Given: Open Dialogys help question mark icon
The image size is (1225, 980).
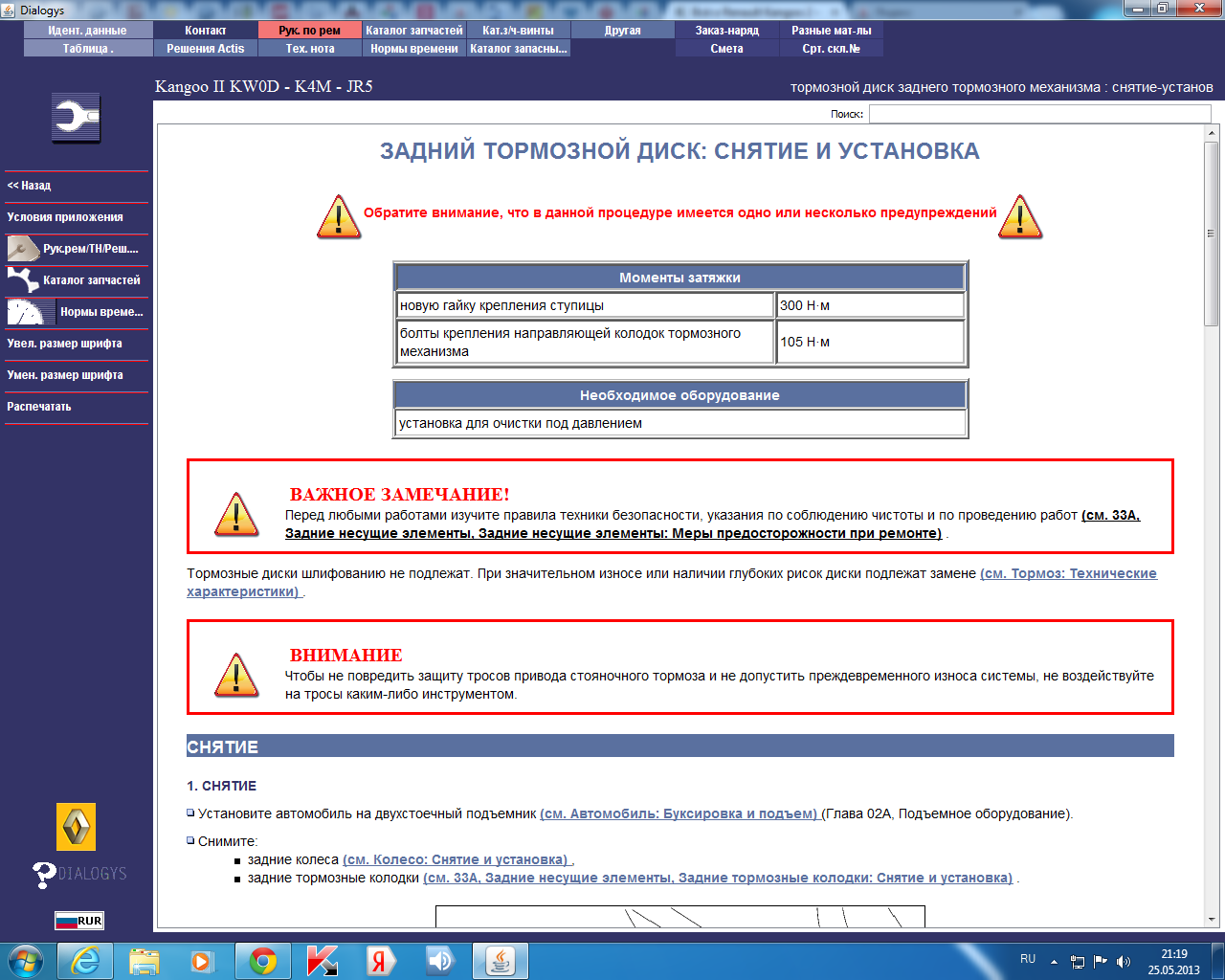Looking at the screenshot, I should coord(44,875).
